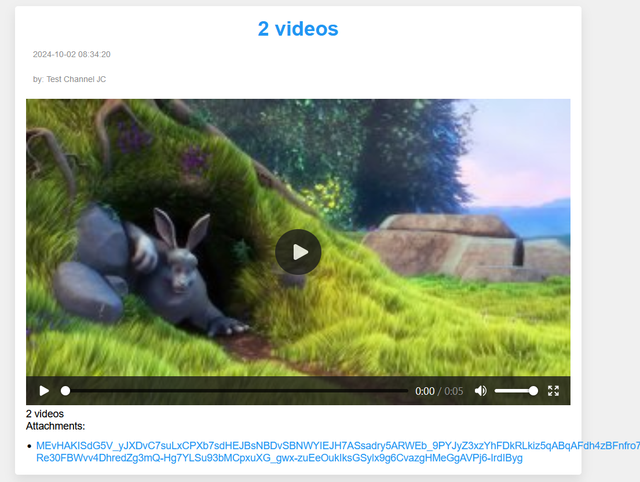Image resolution: width=640 pixels, height=482 pixels.
Task: Open the attachment link starting with MEvHAKISdG5V
Action: [x=338, y=452]
